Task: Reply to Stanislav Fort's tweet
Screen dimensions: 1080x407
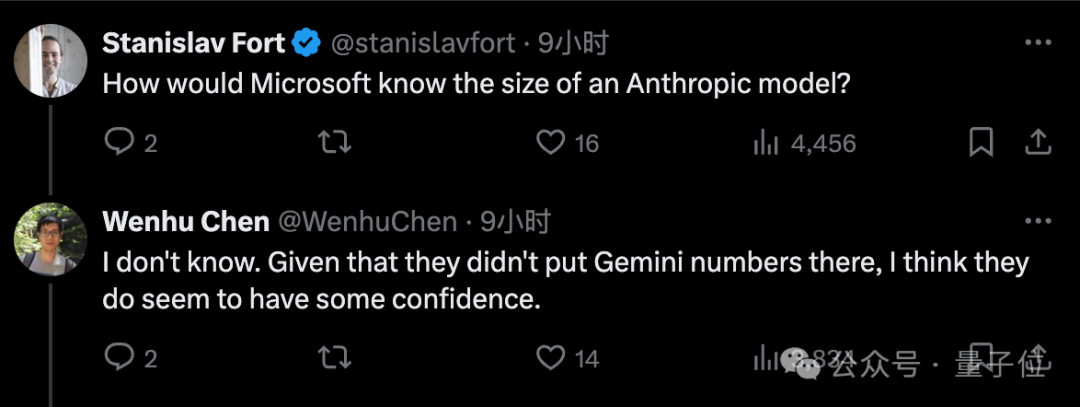Action: [x=120, y=143]
